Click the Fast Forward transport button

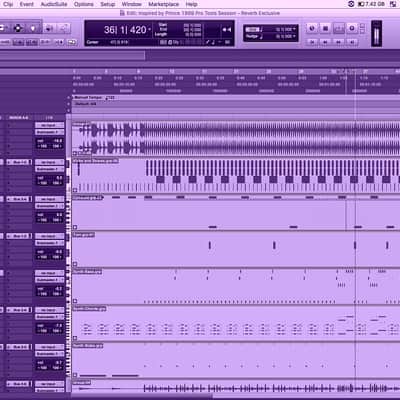click(x=339, y=42)
